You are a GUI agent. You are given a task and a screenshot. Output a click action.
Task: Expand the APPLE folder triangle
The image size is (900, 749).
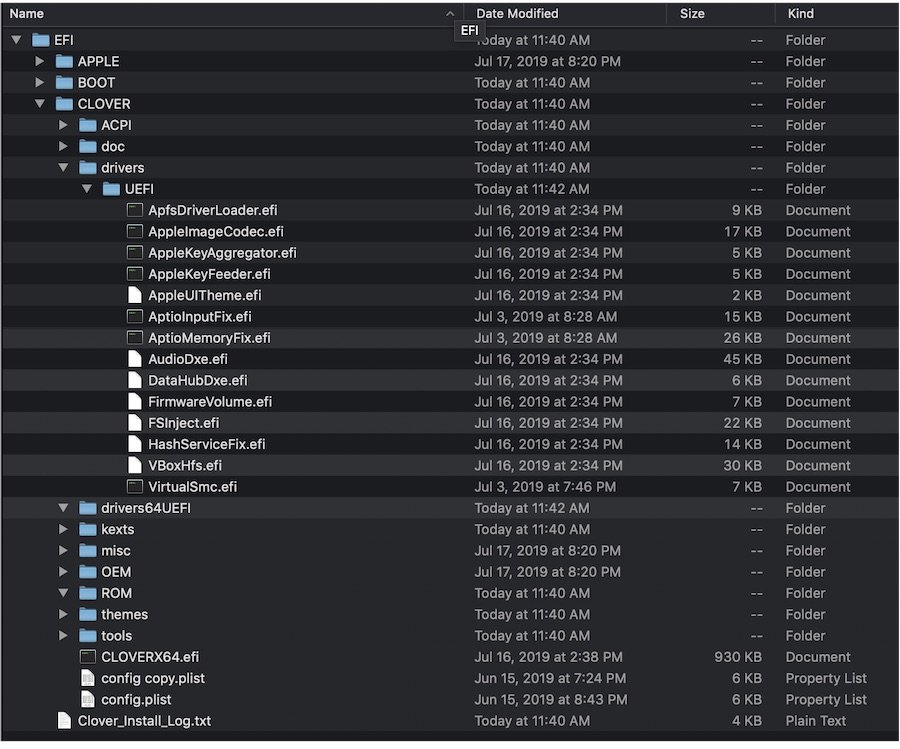point(40,61)
